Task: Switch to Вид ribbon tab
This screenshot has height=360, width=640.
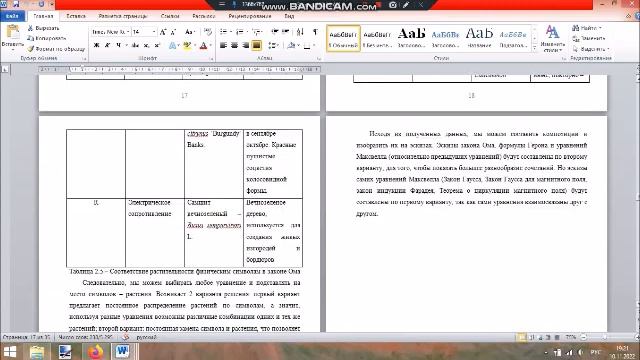Action: [x=289, y=16]
